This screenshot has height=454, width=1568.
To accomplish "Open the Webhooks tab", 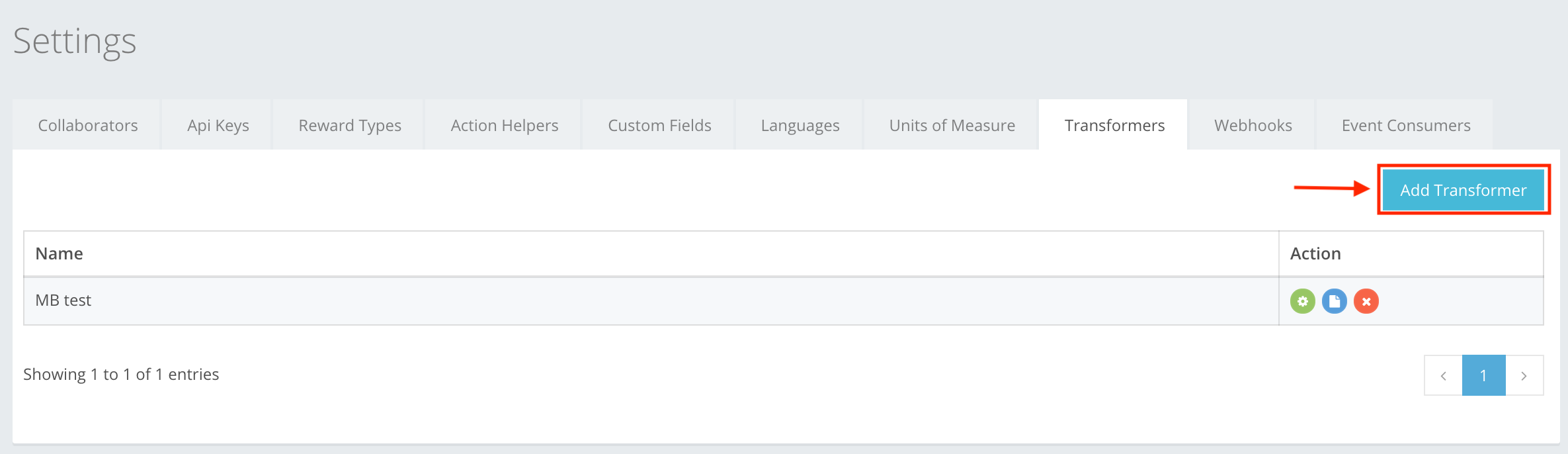I will pyautogui.click(x=1253, y=125).
